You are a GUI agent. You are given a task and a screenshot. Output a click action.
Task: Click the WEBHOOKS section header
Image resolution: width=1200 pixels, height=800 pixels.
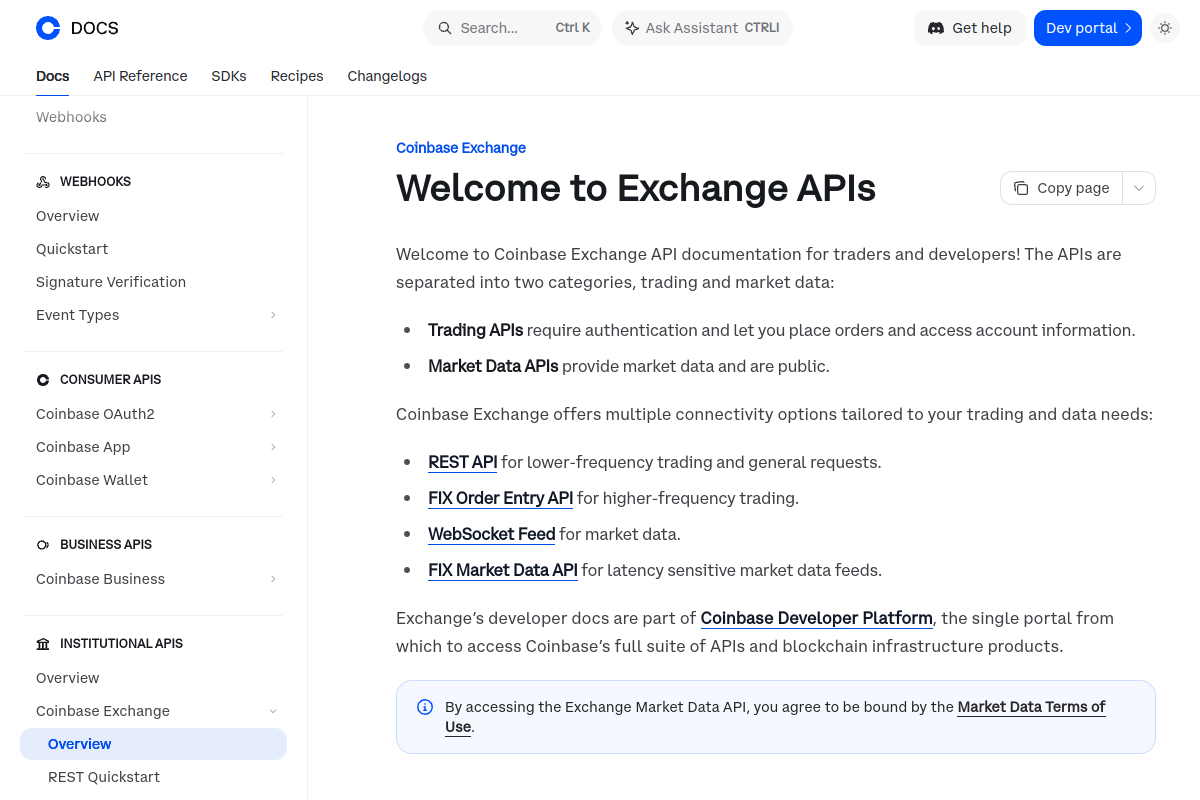point(95,182)
